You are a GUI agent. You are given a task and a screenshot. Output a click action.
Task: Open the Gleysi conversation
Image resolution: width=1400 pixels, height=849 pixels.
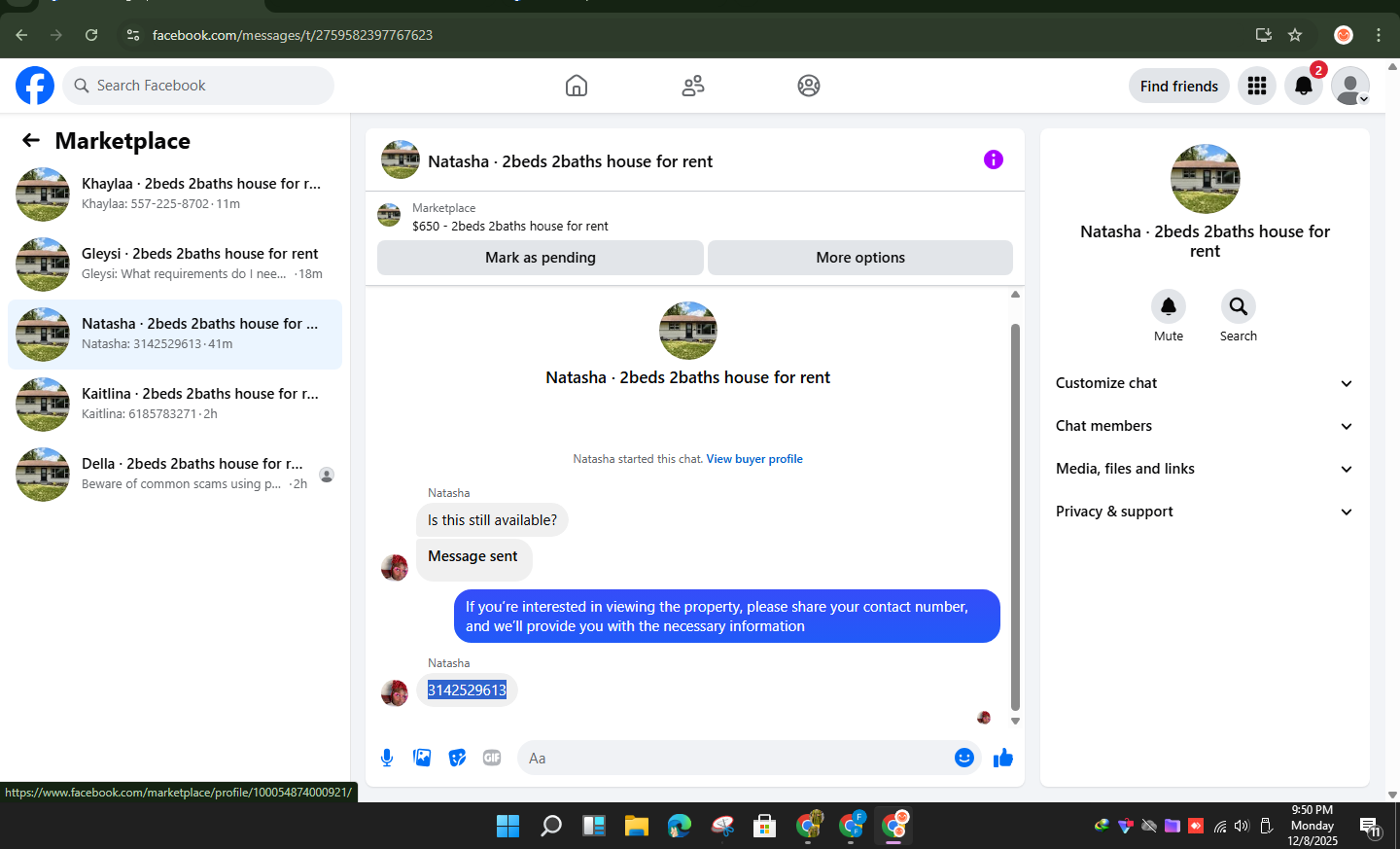pos(175,264)
